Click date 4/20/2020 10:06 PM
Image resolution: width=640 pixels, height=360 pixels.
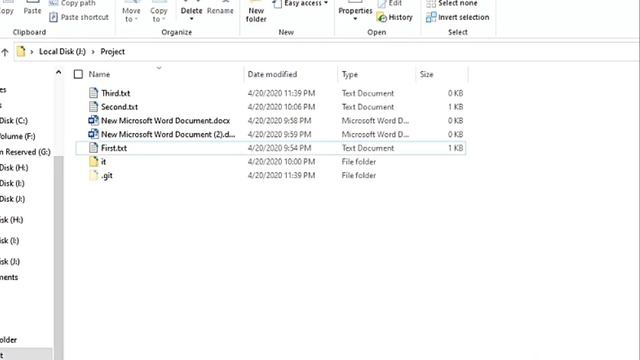[281, 107]
